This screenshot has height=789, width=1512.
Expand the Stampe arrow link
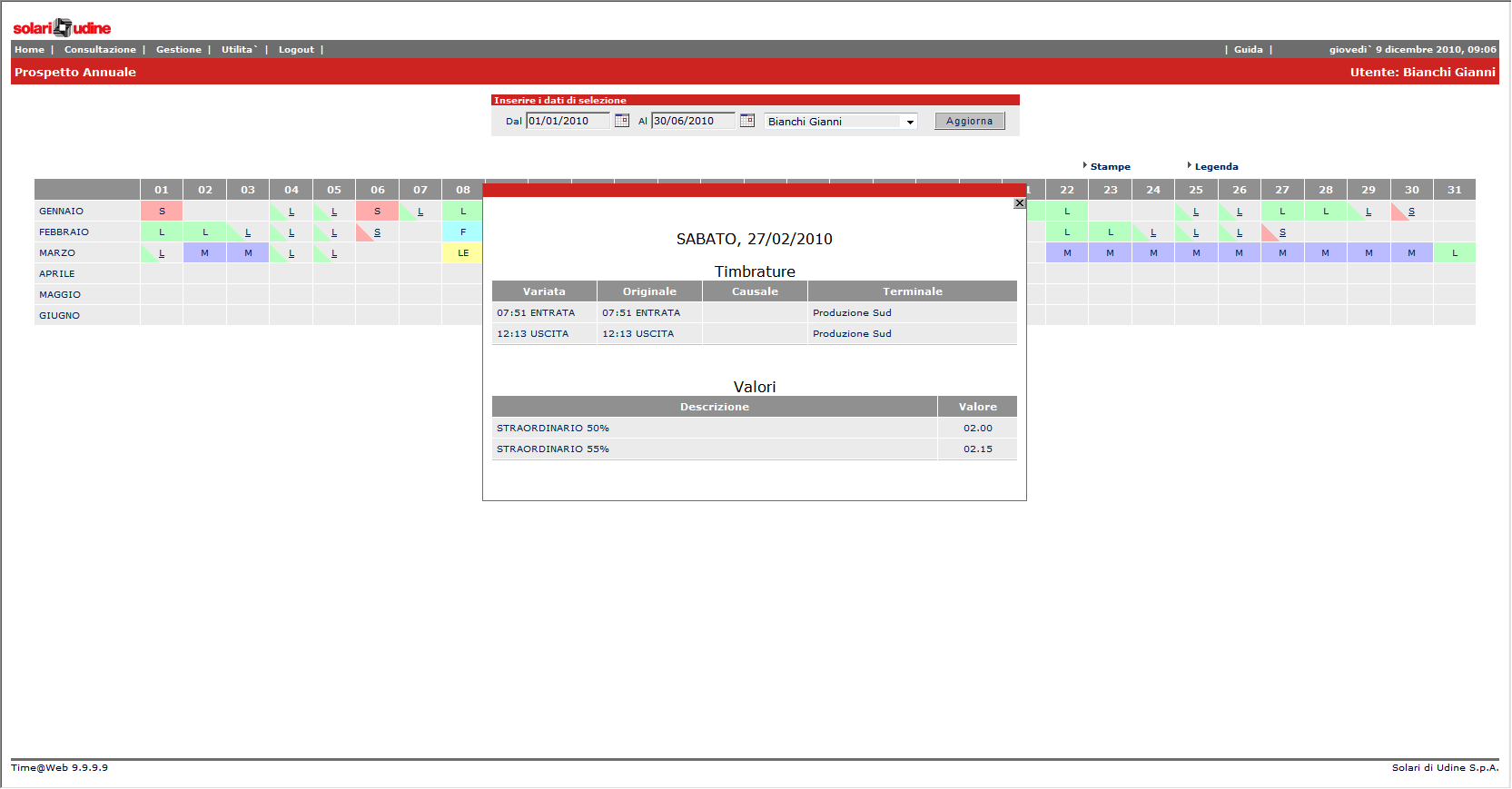[x=1107, y=166]
